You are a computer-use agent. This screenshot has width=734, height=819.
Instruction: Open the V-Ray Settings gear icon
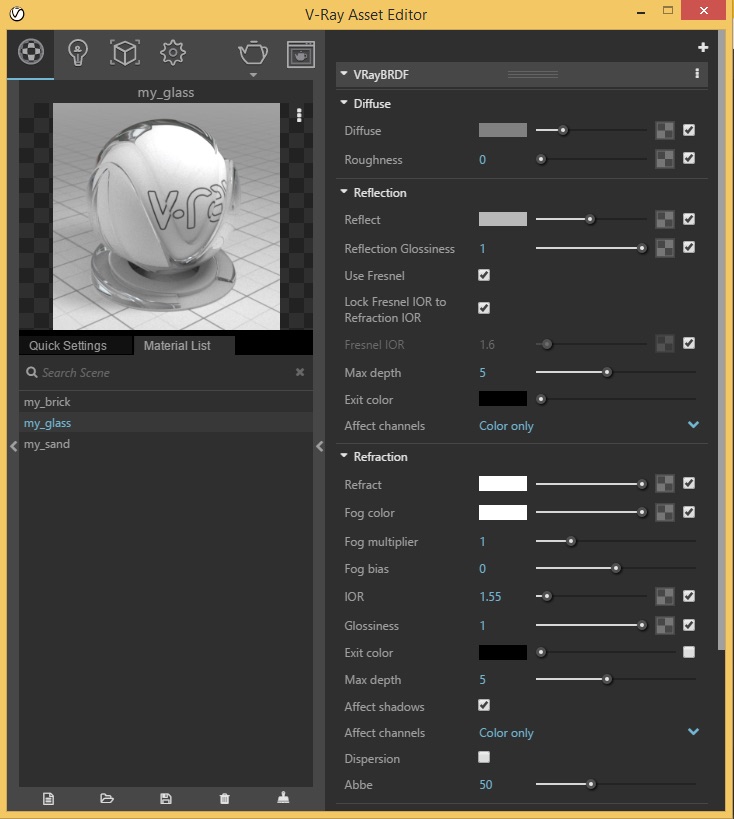click(x=173, y=53)
